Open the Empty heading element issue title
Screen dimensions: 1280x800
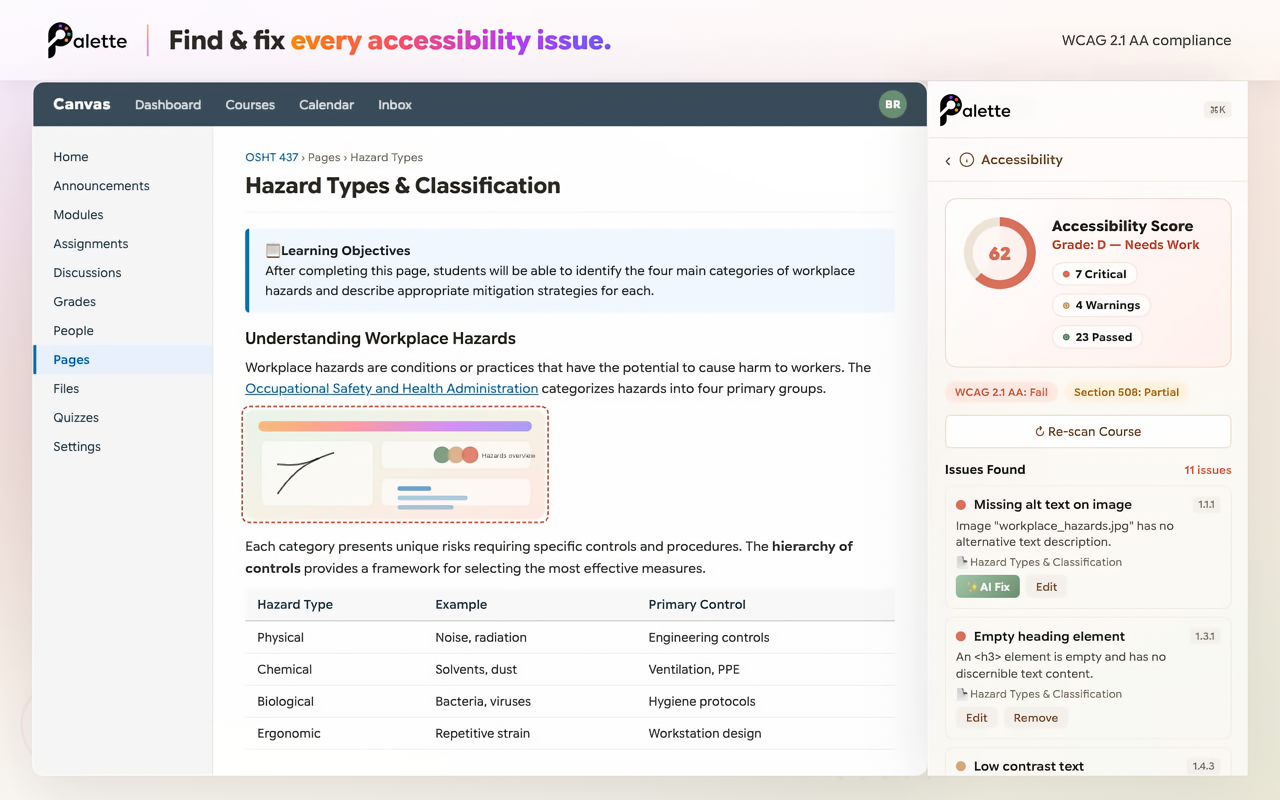(1049, 636)
